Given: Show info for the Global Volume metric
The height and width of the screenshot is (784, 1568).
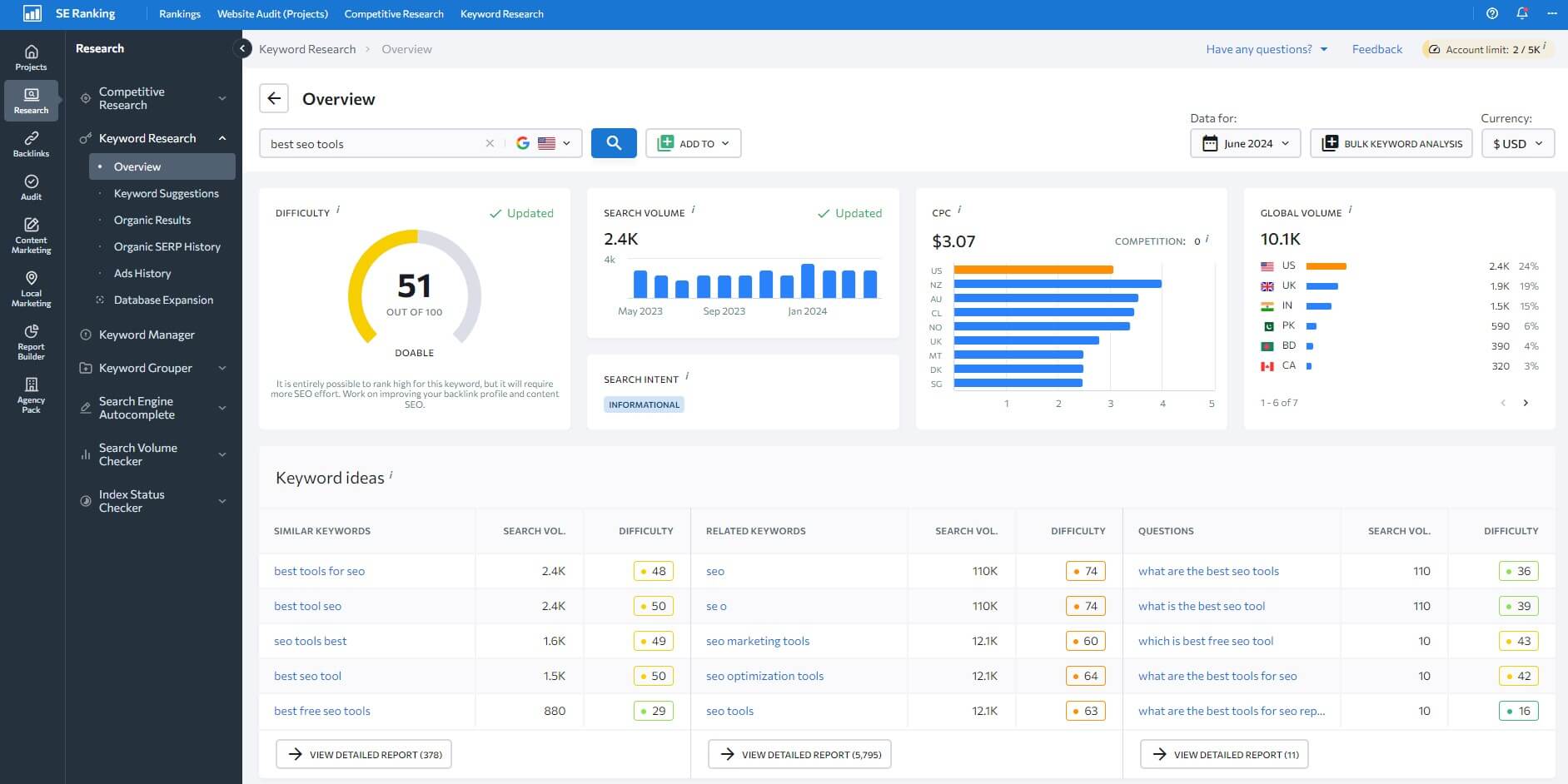Looking at the screenshot, I should tap(1350, 210).
